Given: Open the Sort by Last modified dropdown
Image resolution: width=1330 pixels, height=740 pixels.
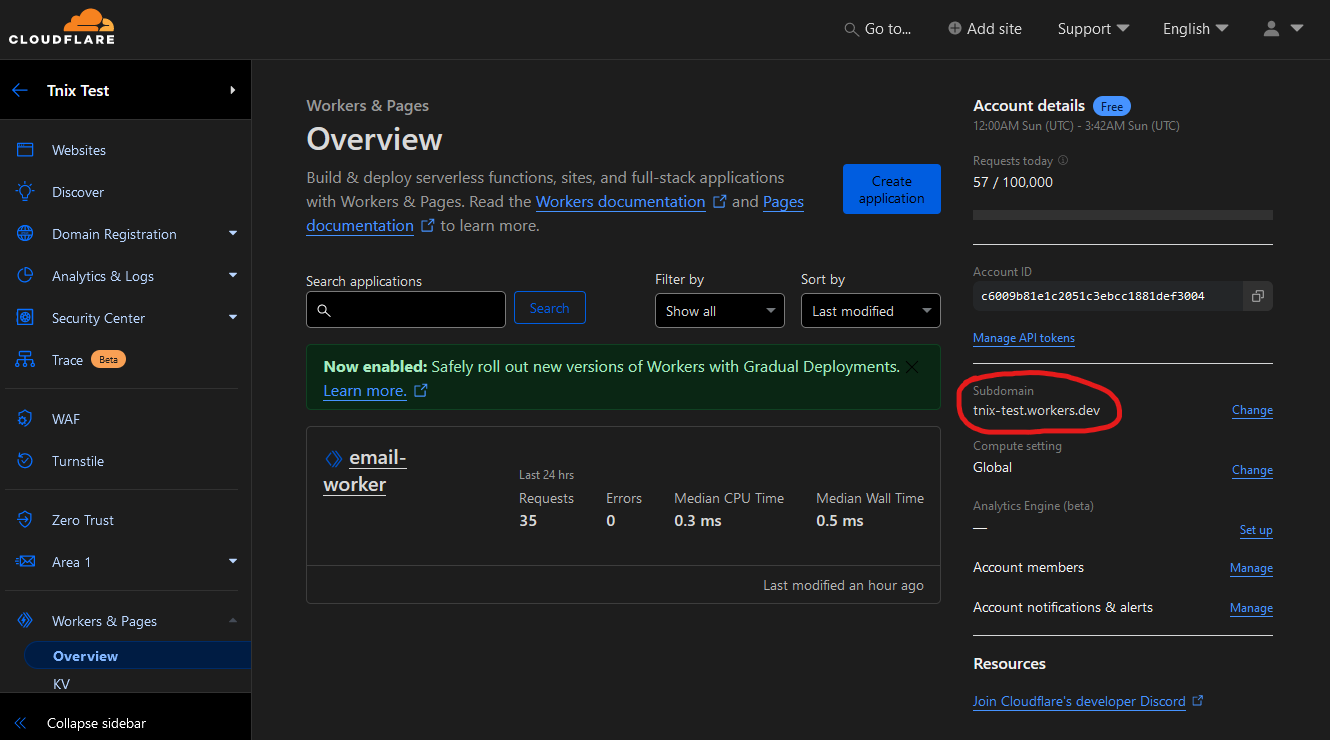Looking at the screenshot, I should click(871, 311).
